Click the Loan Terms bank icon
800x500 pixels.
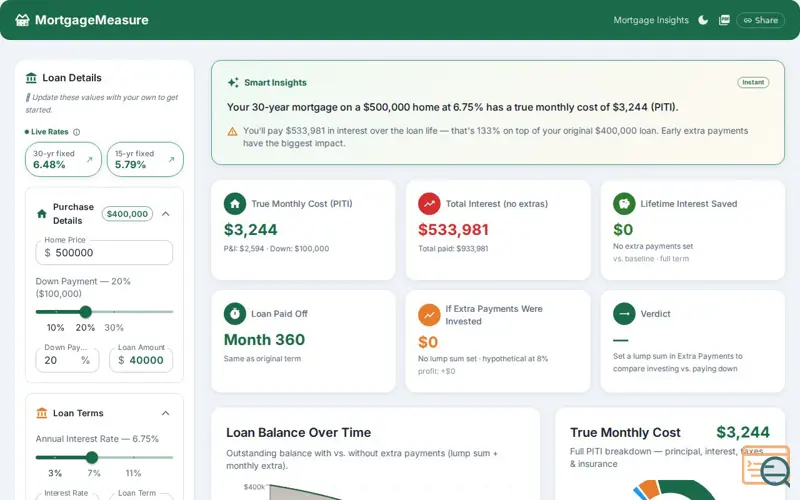[x=42, y=413]
